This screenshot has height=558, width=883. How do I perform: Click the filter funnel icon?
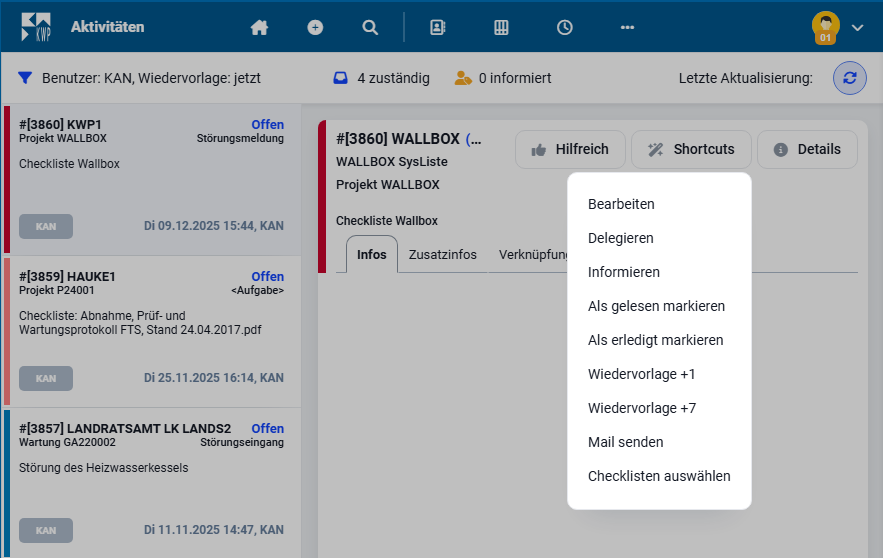(x=25, y=78)
